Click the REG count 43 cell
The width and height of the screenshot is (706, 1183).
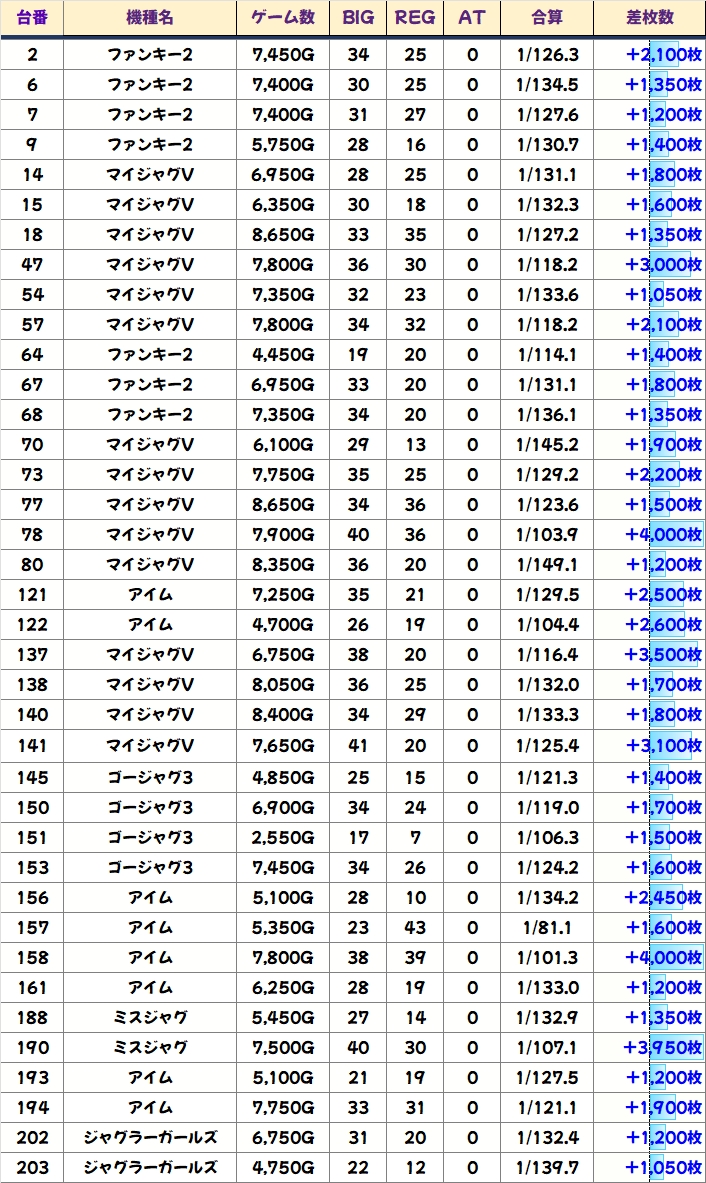point(415,928)
